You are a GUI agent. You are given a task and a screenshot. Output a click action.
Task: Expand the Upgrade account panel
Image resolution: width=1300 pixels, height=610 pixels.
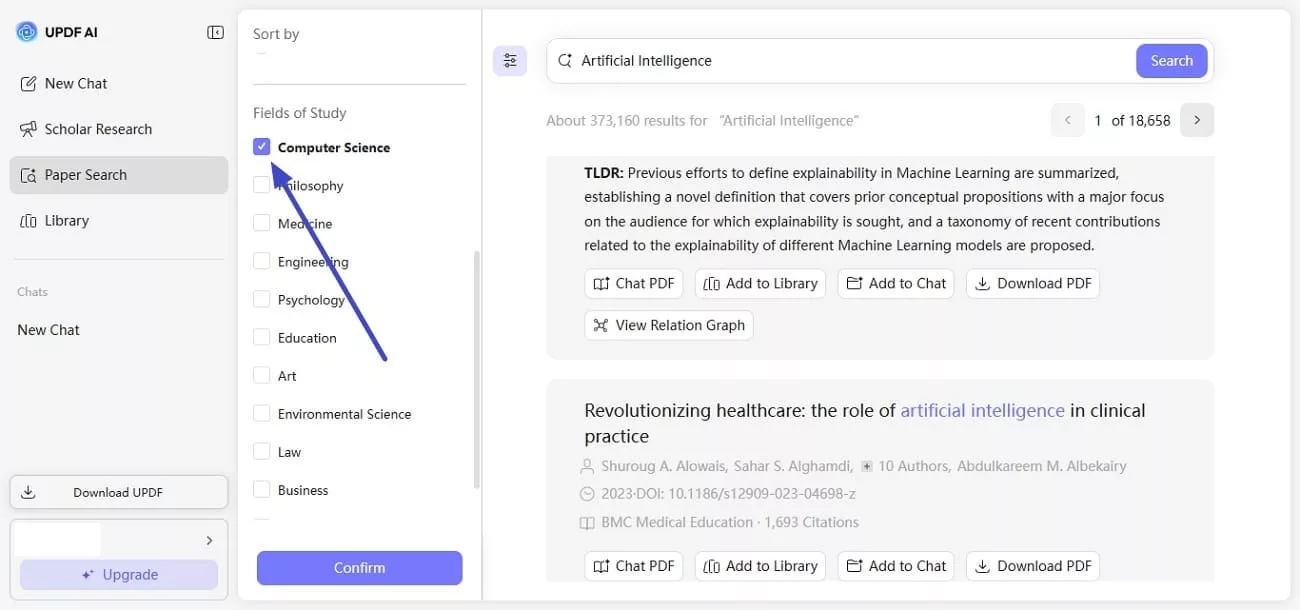tap(209, 539)
